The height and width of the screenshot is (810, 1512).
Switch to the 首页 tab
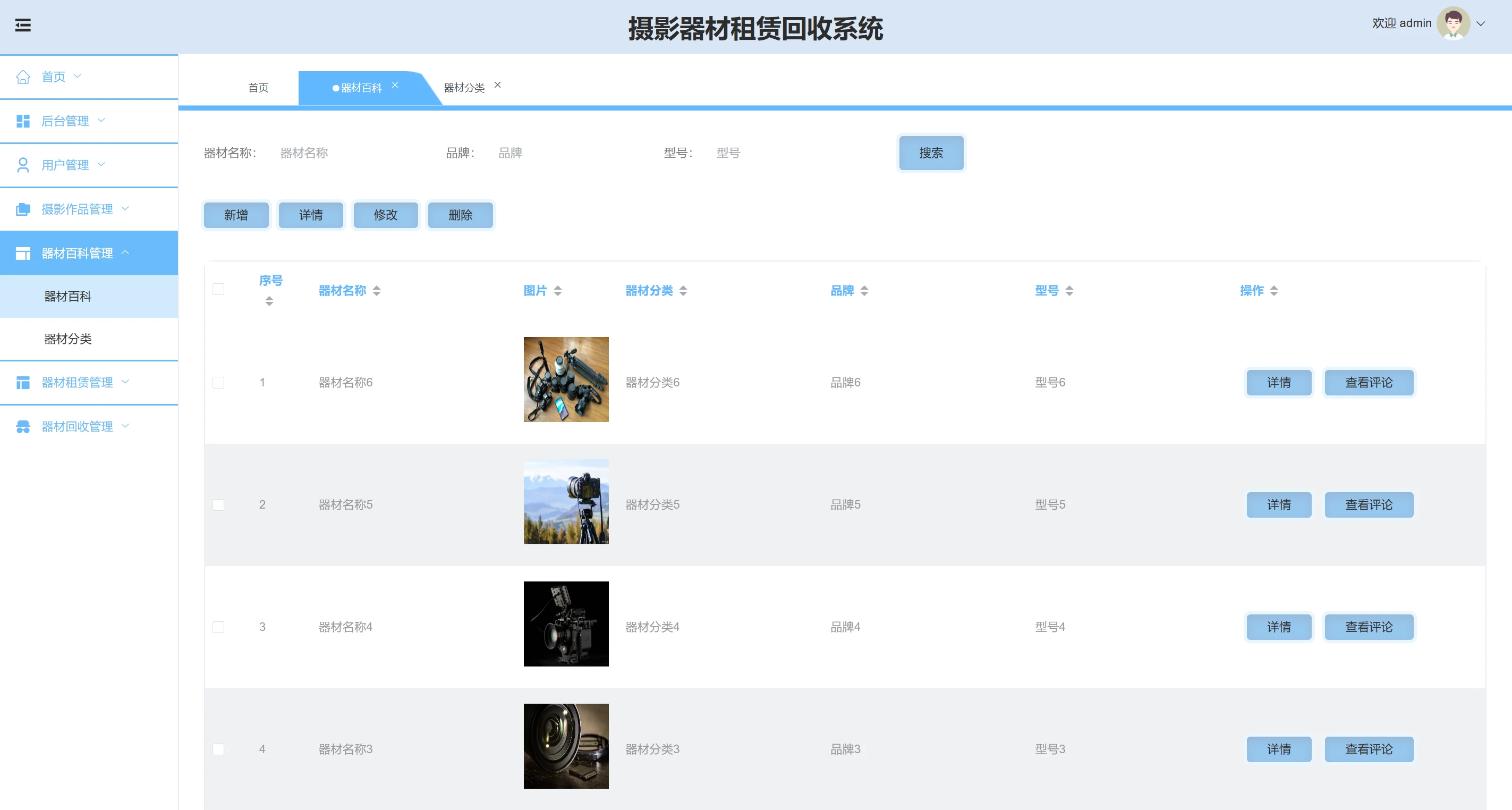pyautogui.click(x=258, y=88)
